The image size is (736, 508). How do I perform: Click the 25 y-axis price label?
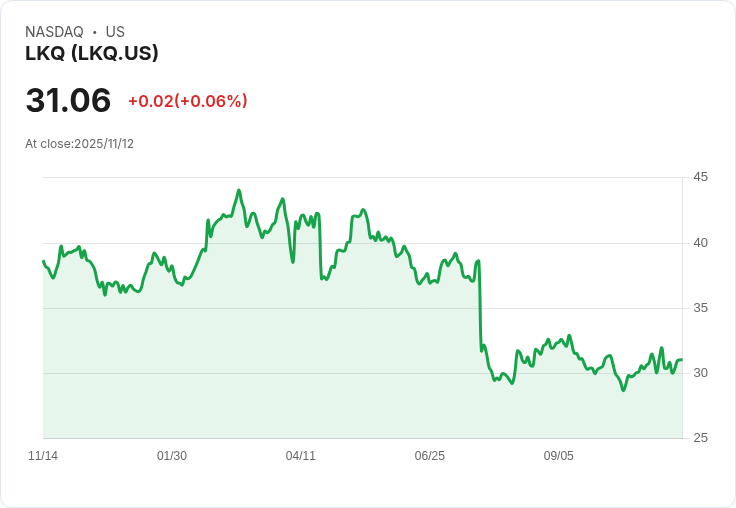point(701,438)
